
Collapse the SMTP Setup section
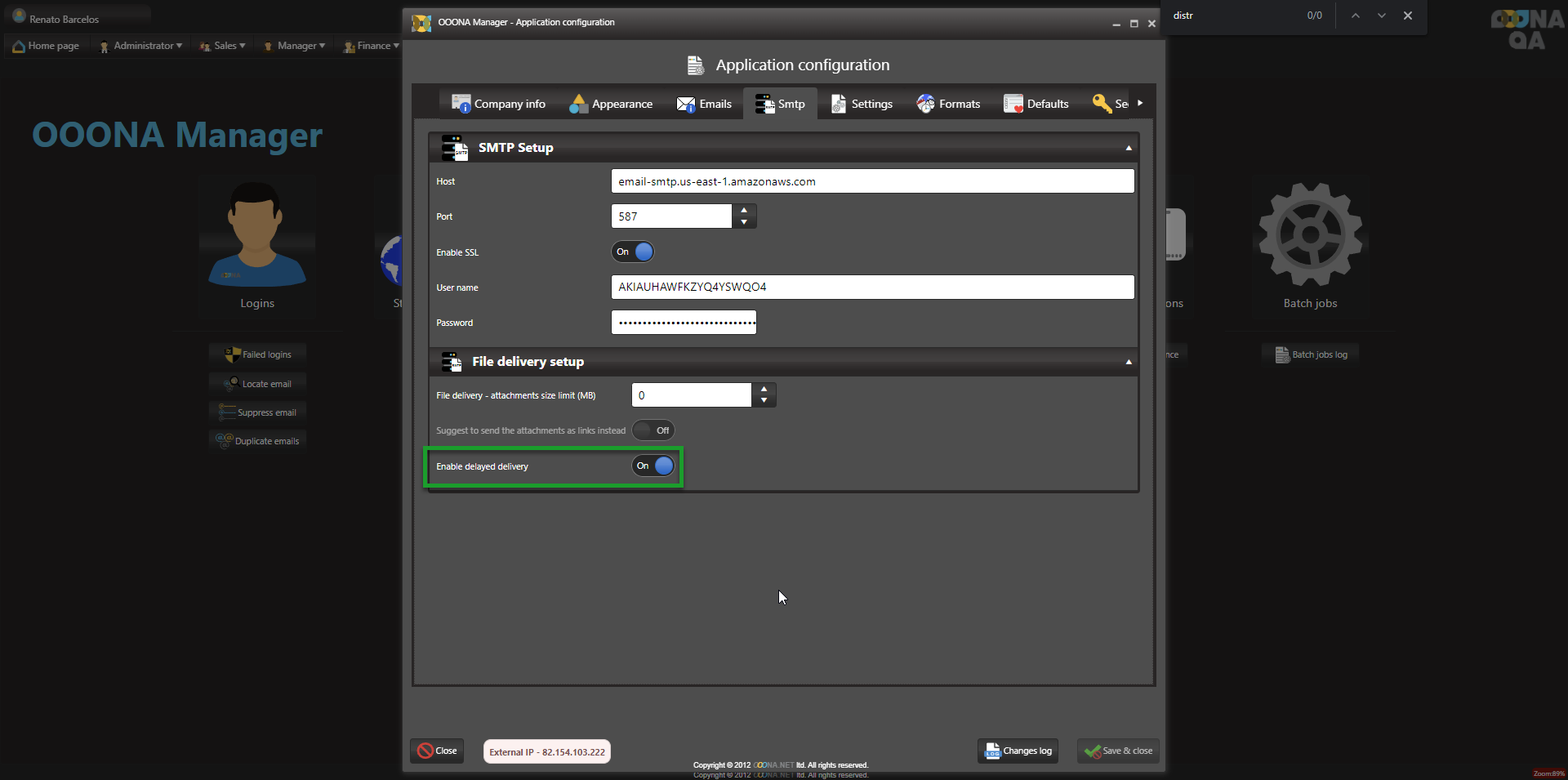coord(1129,148)
